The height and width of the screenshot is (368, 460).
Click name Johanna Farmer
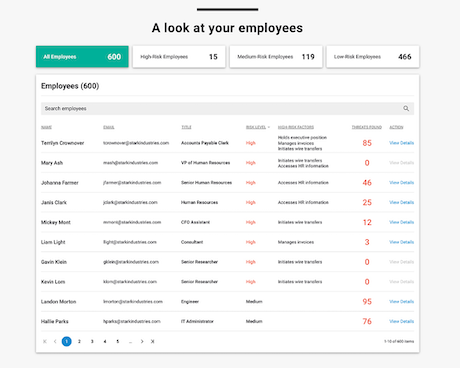(x=60, y=183)
